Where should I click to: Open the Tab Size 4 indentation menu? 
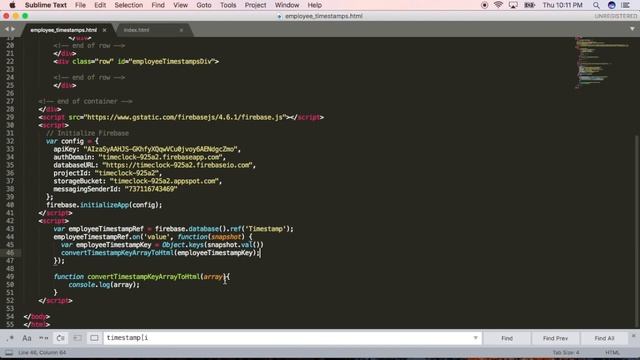[x=566, y=353]
